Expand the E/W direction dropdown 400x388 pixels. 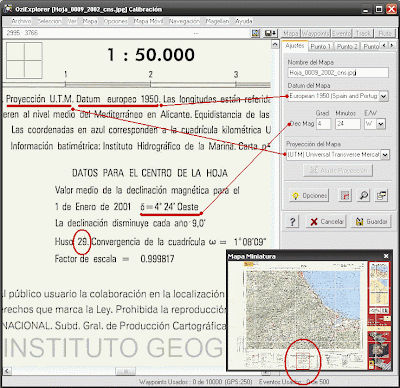pos(381,124)
